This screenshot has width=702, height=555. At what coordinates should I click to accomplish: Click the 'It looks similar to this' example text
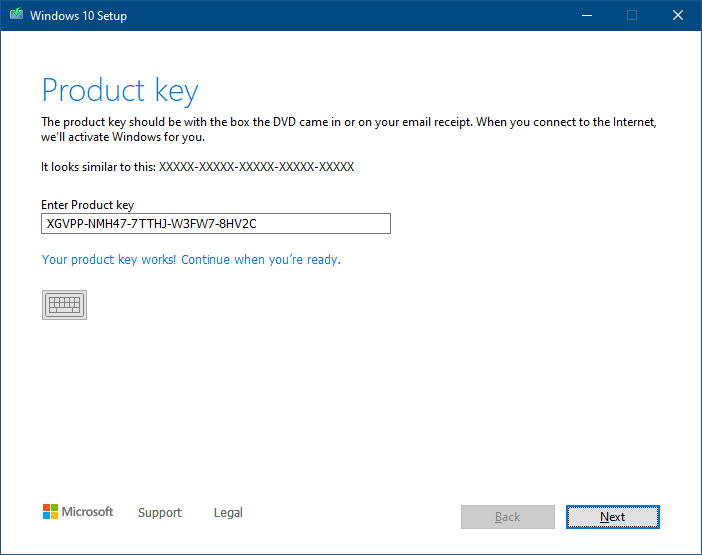(197, 167)
